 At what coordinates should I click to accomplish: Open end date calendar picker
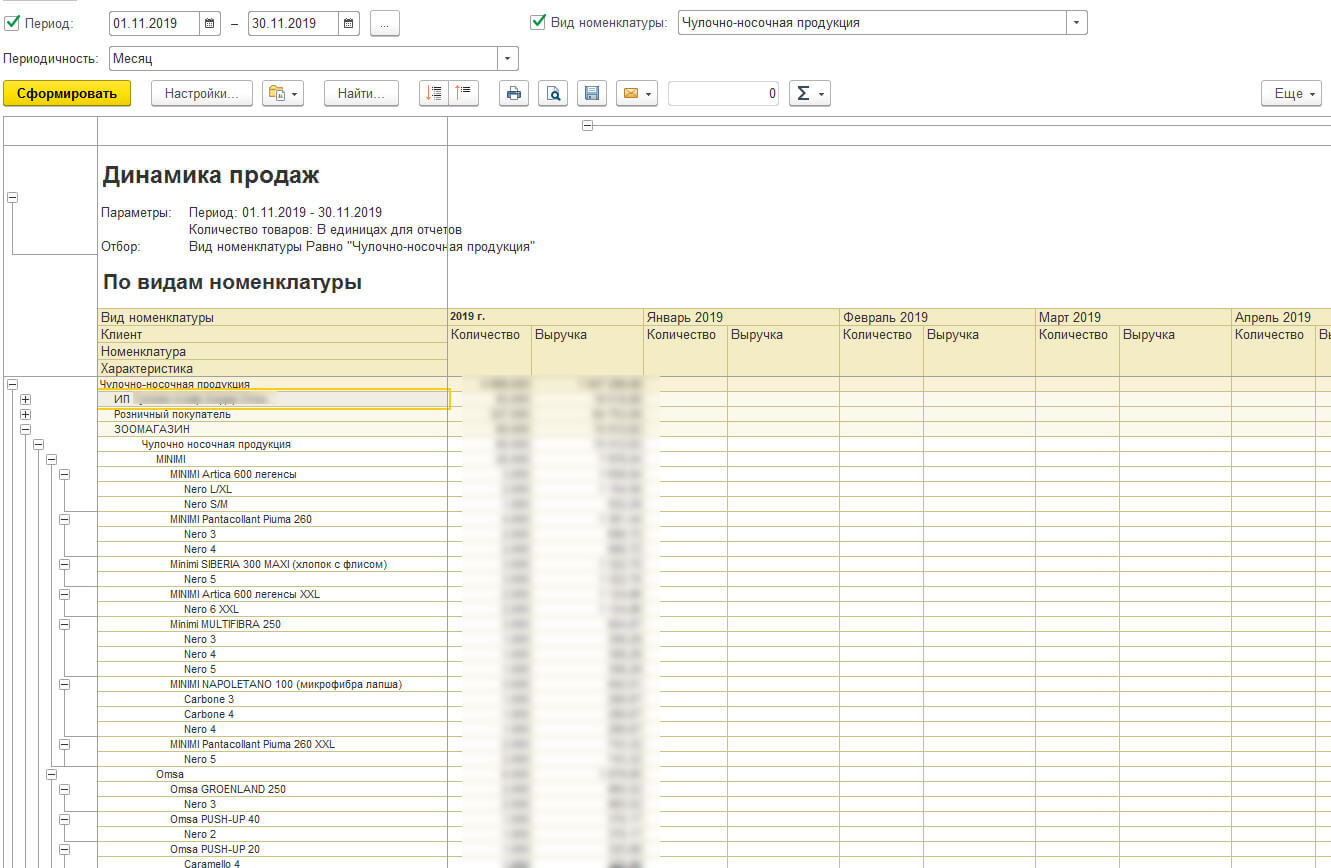click(348, 23)
